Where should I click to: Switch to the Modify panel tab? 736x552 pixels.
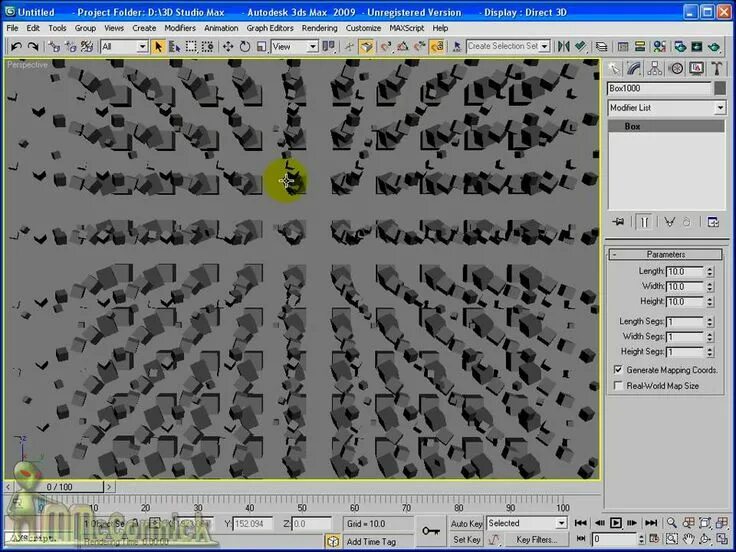pos(634,69)
